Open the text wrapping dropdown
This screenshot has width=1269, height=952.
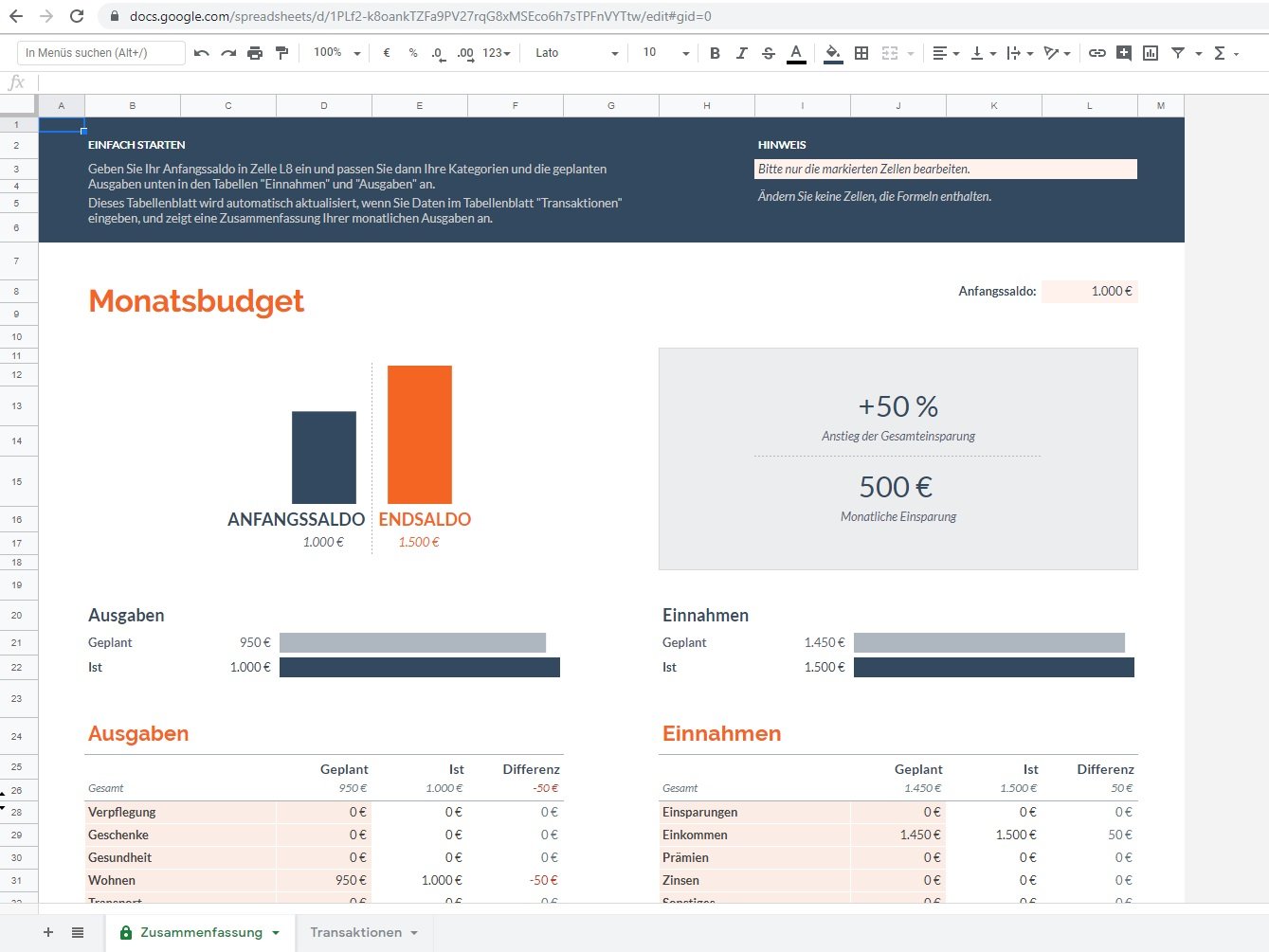click(x=1020, y=53)
